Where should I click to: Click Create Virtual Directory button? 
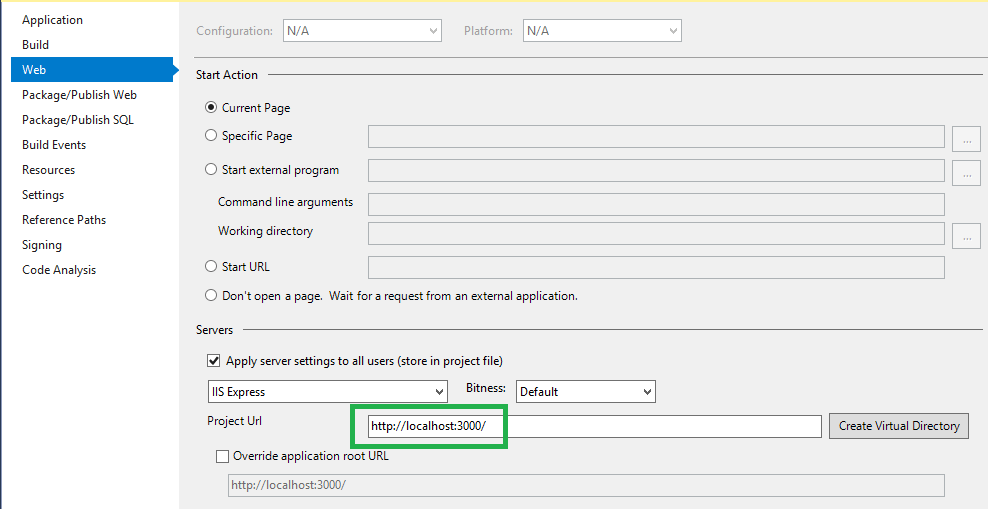(899, 426)
